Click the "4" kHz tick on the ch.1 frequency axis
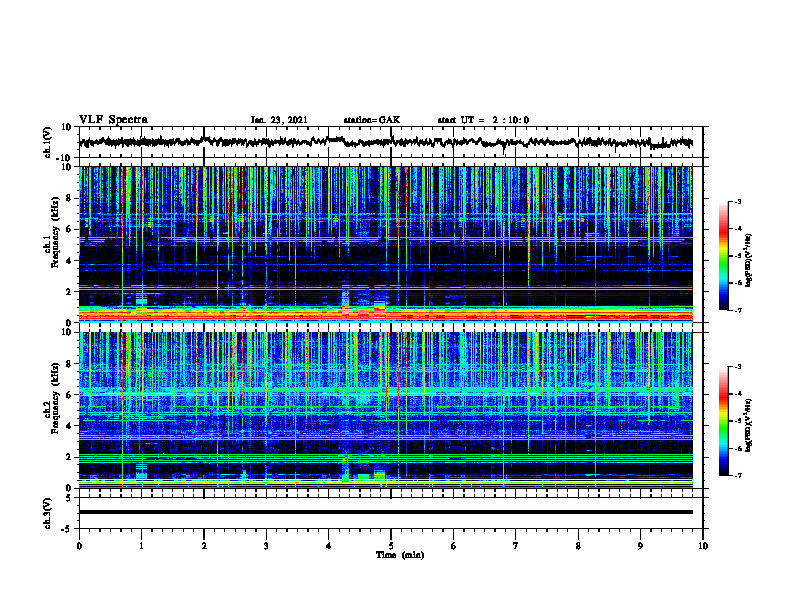 69,261
